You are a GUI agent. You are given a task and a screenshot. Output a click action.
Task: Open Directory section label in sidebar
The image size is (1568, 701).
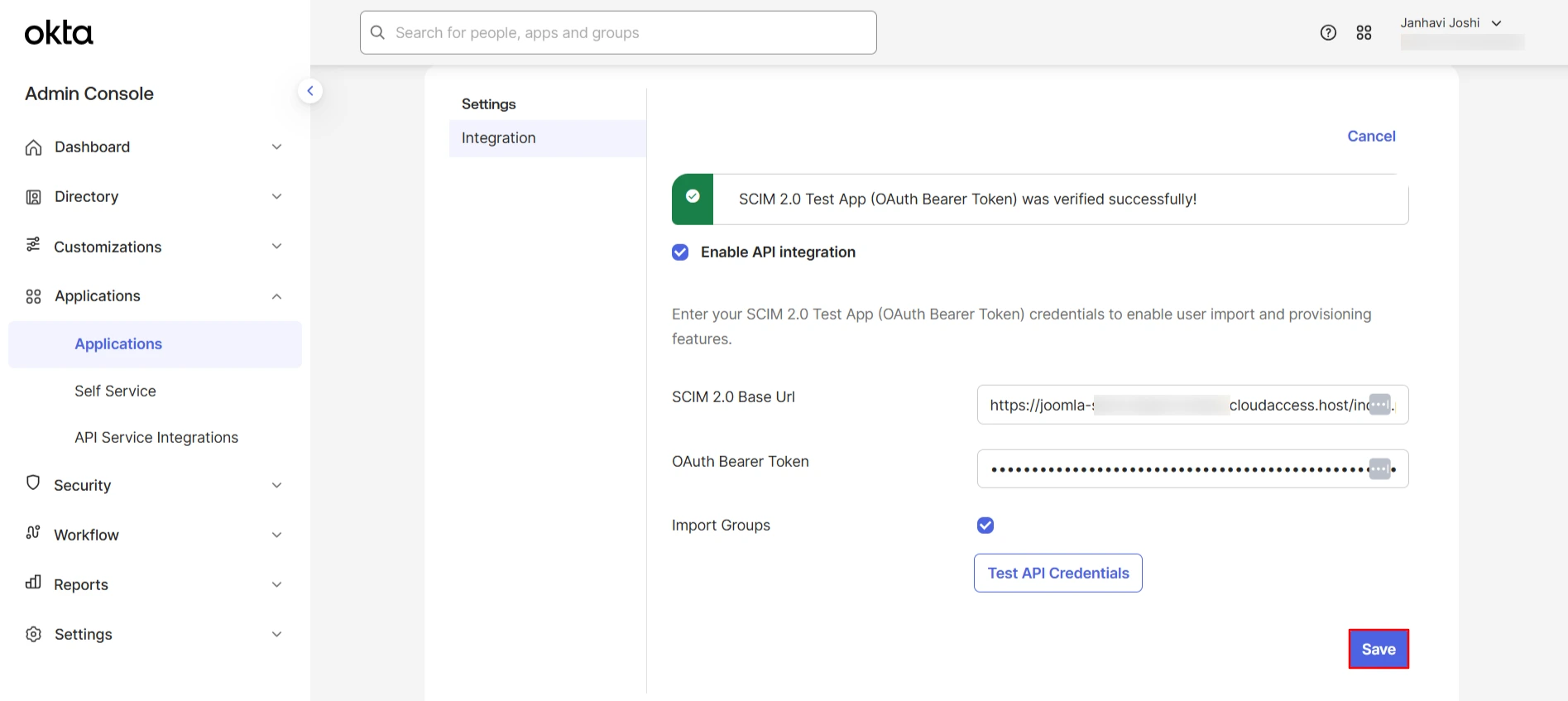coord(86,196)
